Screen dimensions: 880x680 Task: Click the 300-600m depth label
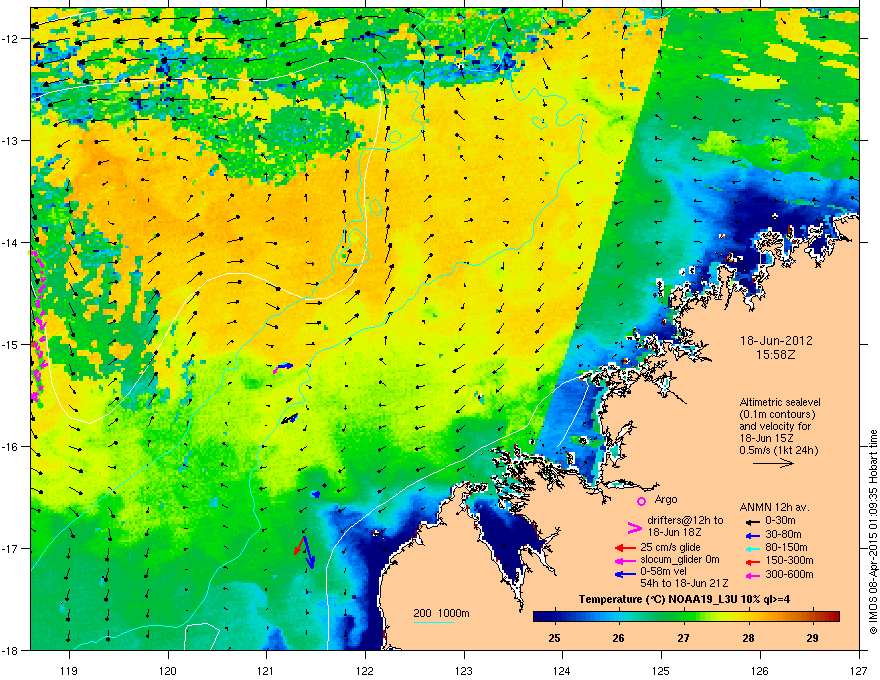click(789, 574)
